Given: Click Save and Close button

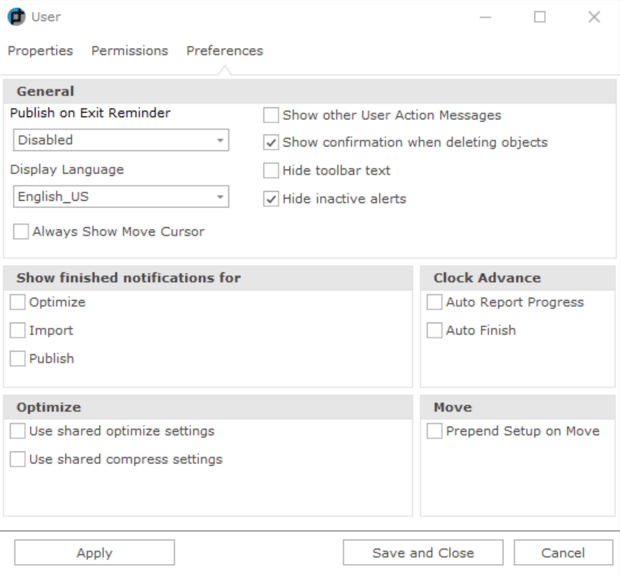Looking at the screenshot, I should tap(423, 552).
